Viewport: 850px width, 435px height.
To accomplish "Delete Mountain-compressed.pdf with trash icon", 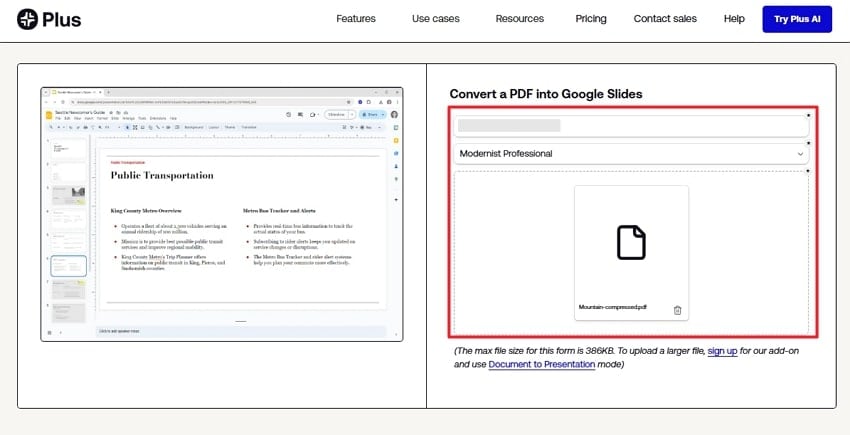I will (677, 310).
